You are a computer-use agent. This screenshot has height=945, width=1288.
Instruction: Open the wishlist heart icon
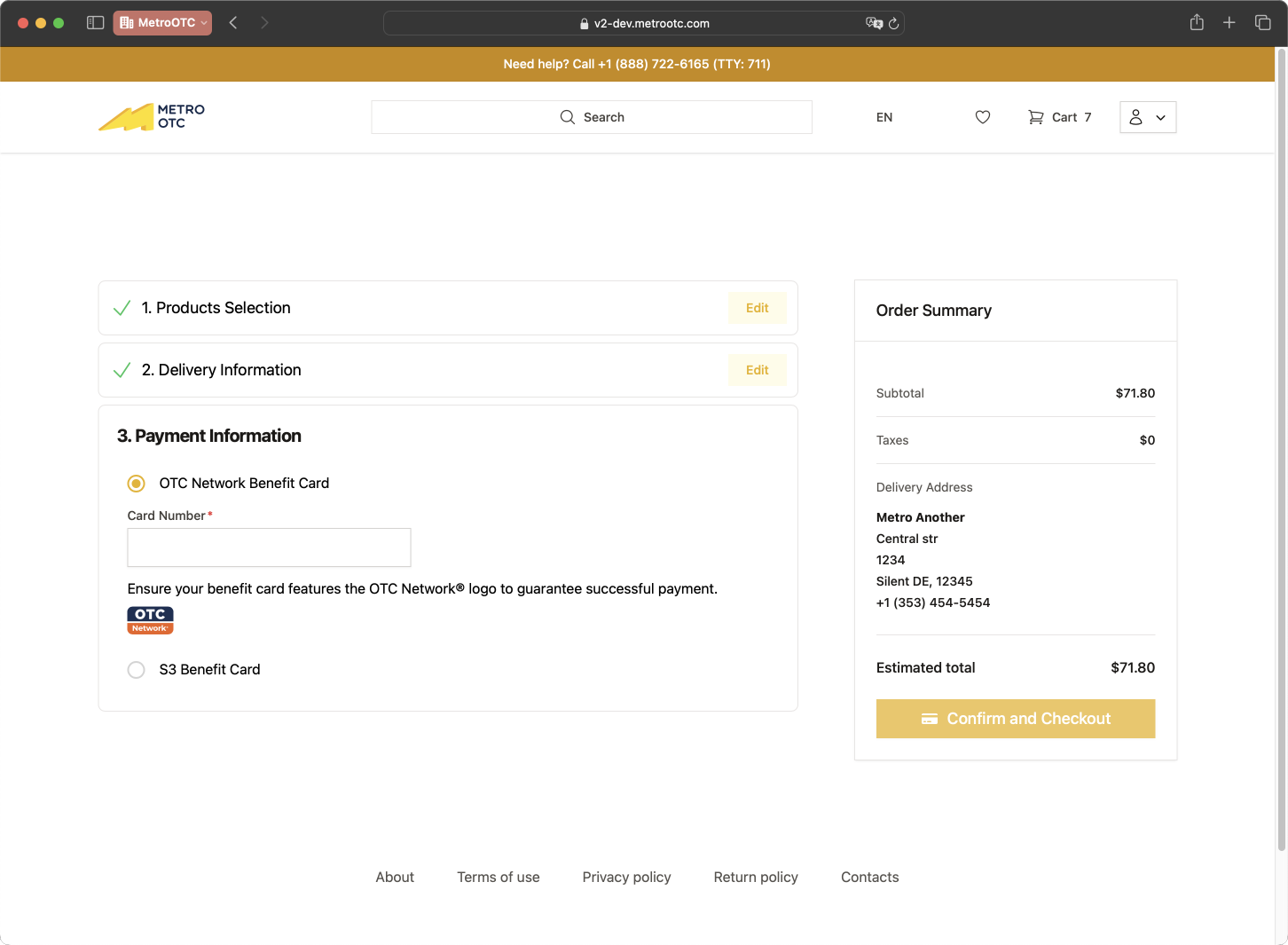point(983,117)
